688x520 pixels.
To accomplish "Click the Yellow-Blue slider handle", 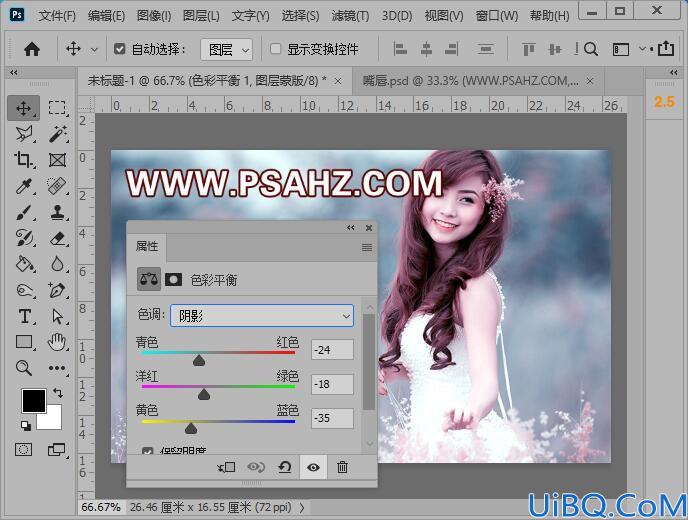I will click(191, 428).
